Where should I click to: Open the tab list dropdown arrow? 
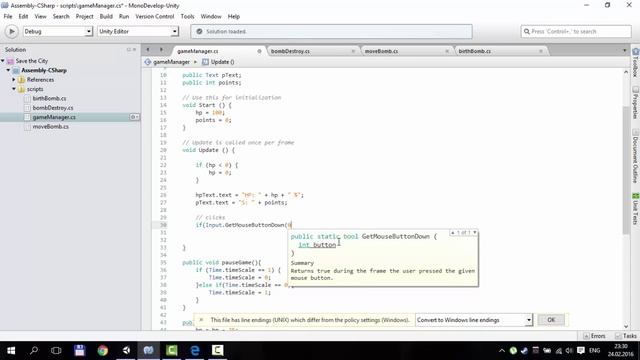pos(624,51)
